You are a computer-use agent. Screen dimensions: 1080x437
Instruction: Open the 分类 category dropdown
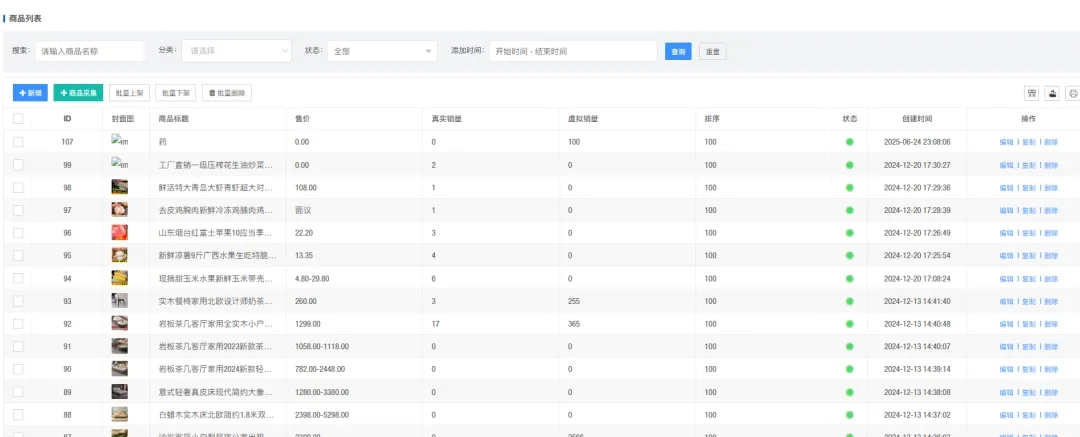point(235,51)
